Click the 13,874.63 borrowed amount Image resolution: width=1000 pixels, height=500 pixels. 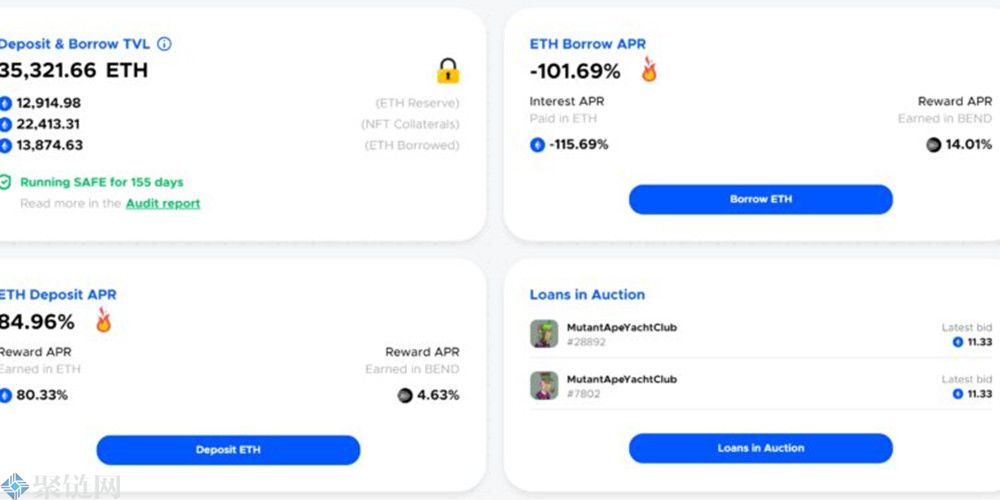(50, 145)
